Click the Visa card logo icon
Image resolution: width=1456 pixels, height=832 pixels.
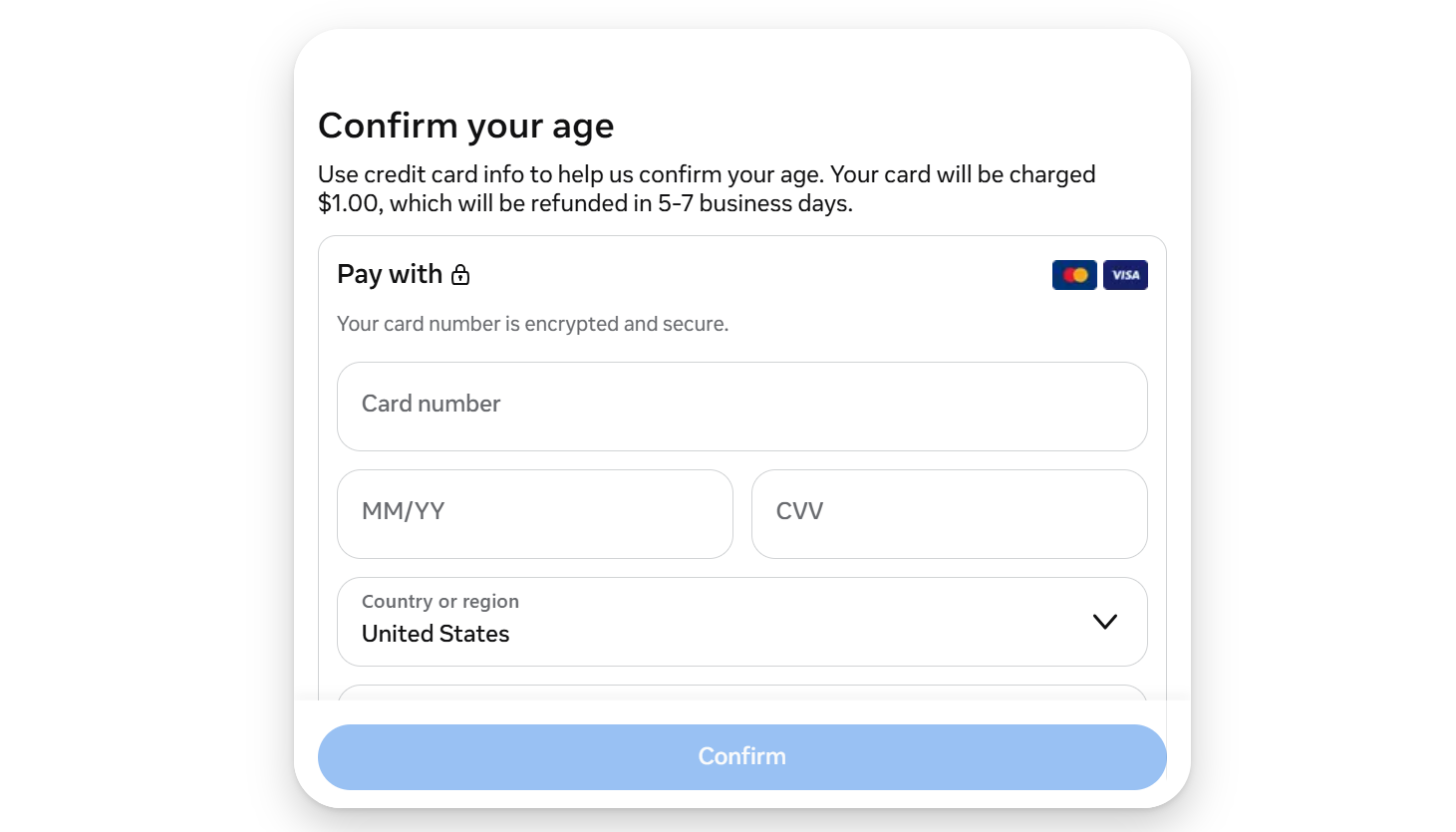pyautogui.click(x=1125, y=275)
